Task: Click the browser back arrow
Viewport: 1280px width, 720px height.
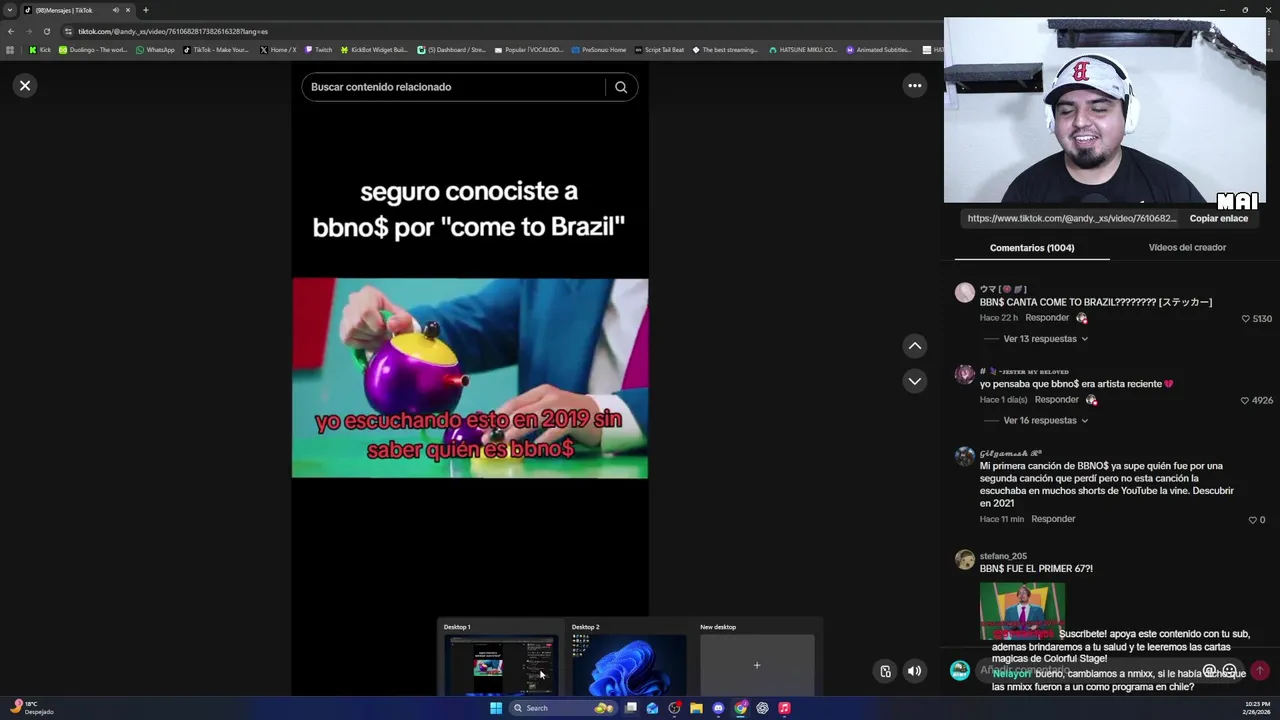Action: coord(11,31)
